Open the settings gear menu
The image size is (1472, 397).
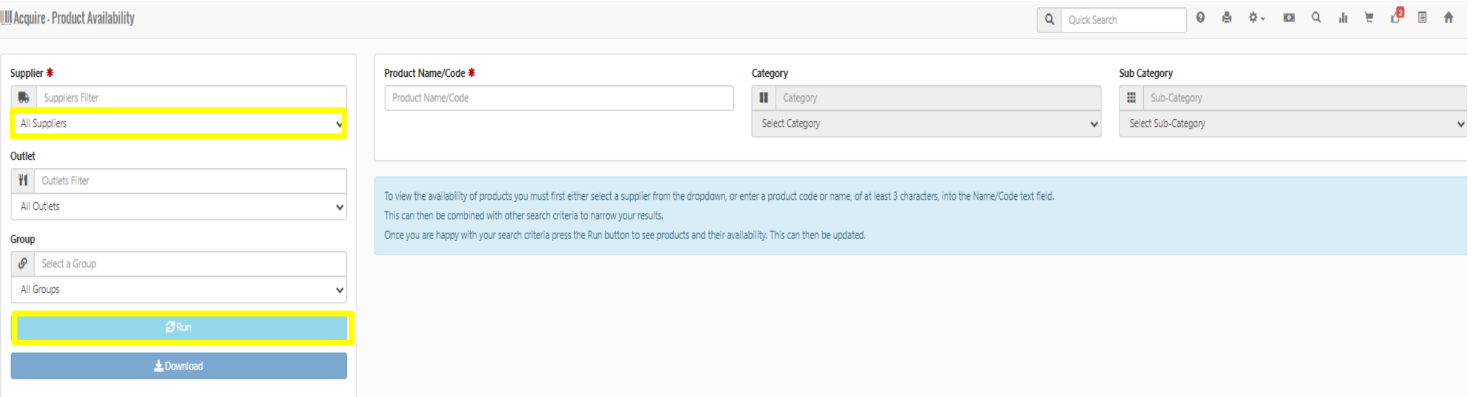coord(1256,18)
